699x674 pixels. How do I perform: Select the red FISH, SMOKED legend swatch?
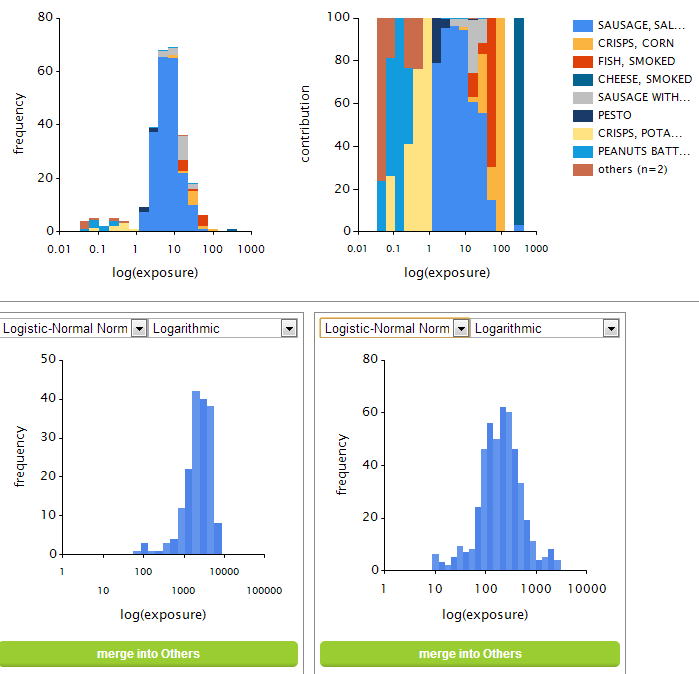pos(583,62)
